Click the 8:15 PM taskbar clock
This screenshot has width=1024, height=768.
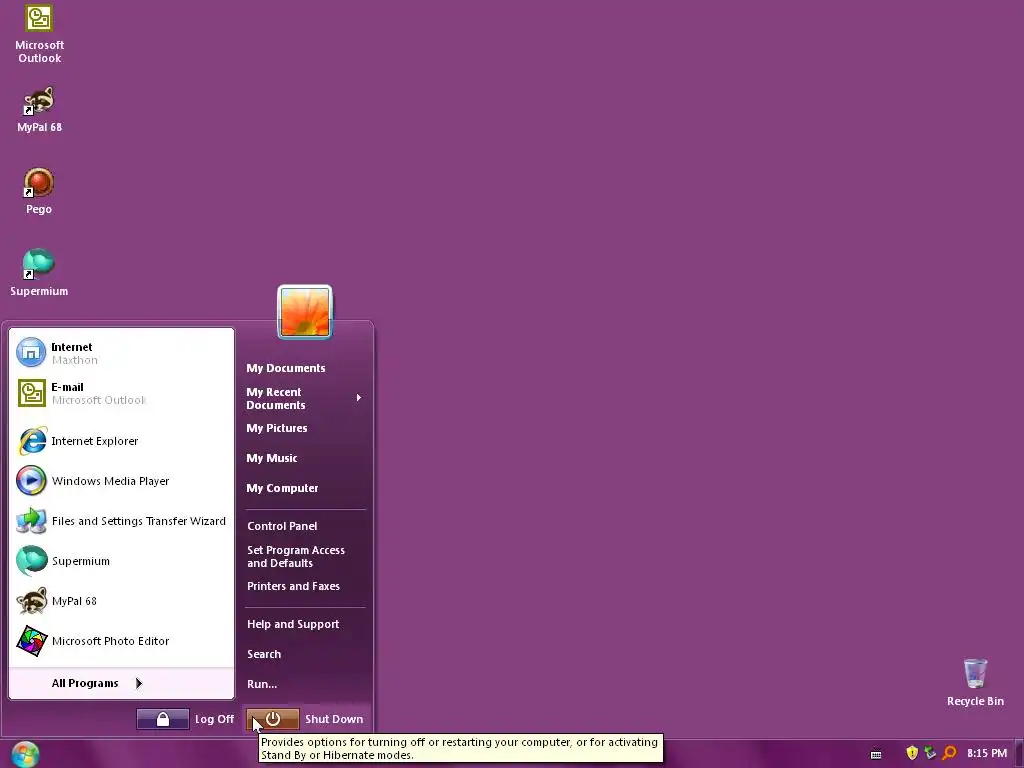click(987, 754)
